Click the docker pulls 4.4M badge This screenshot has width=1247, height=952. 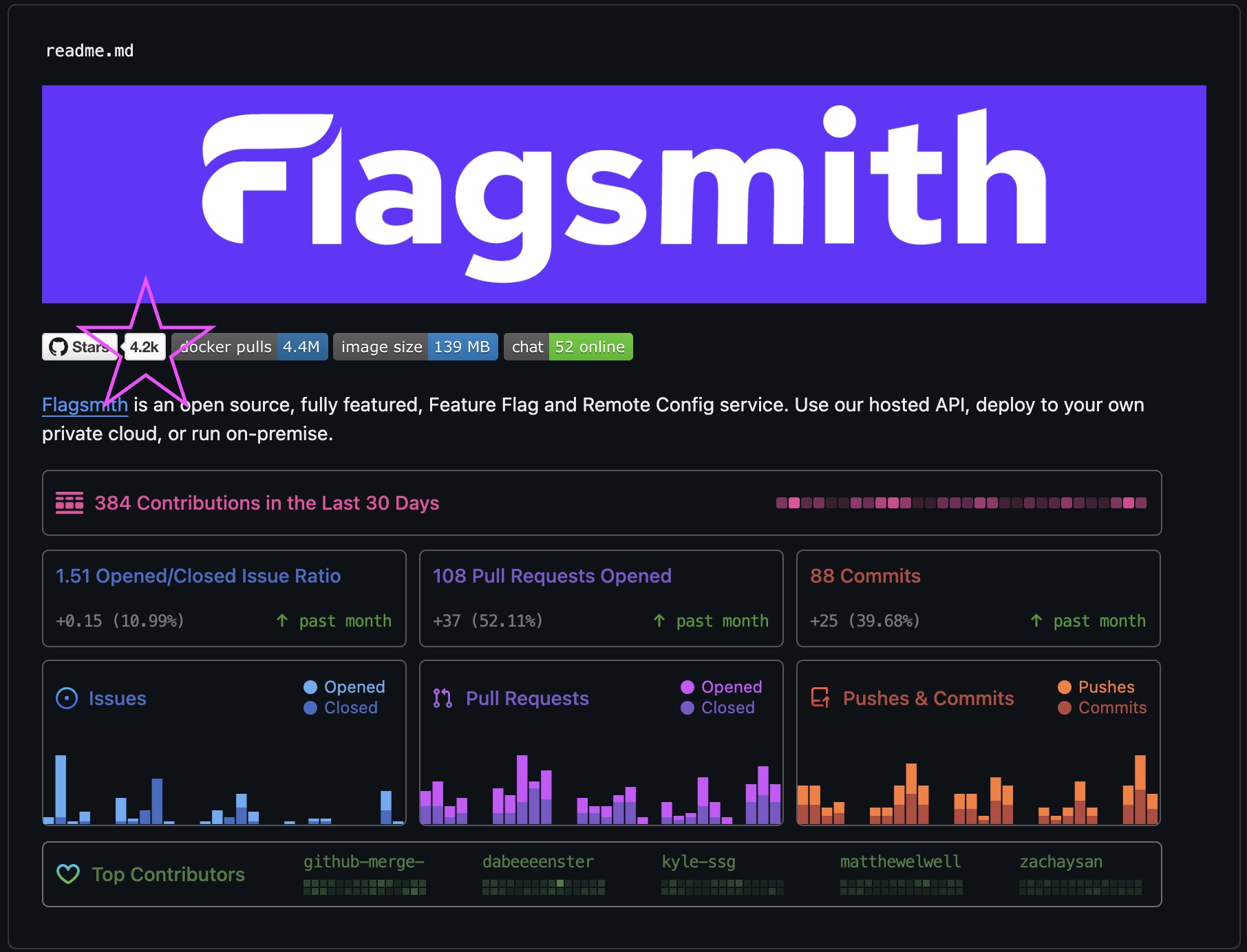coord(249,347)
